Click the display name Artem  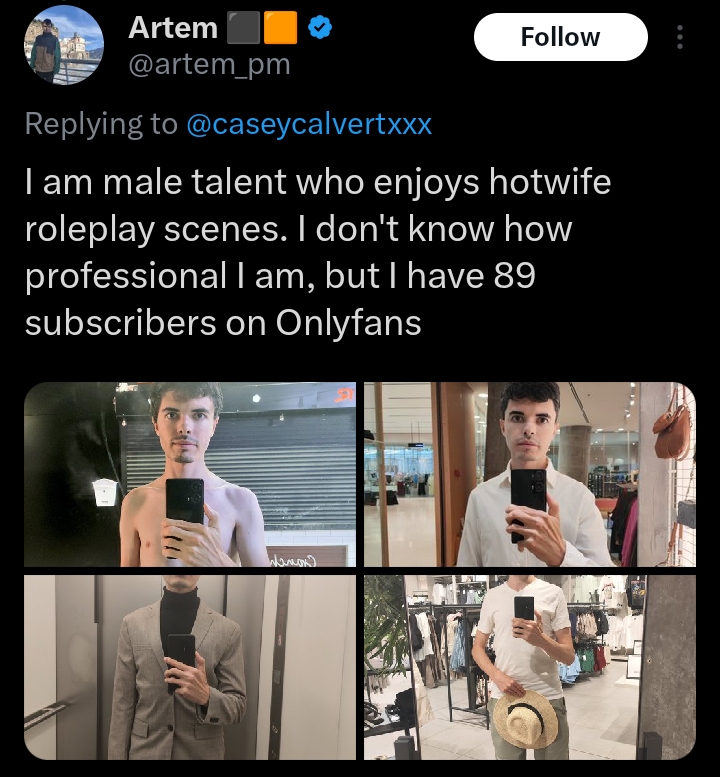pyautogui.click(x=173, y=28)
